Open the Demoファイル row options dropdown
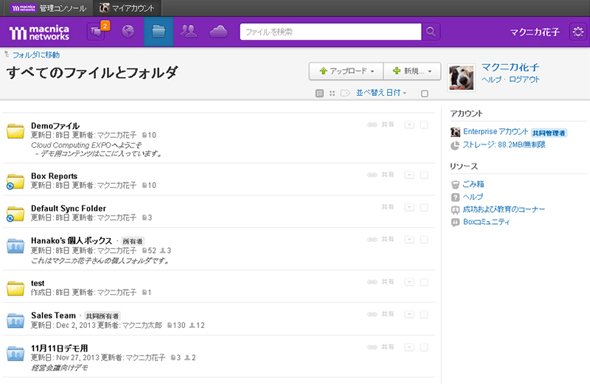Viewport: 590px width, 384px height. point(409,124)
